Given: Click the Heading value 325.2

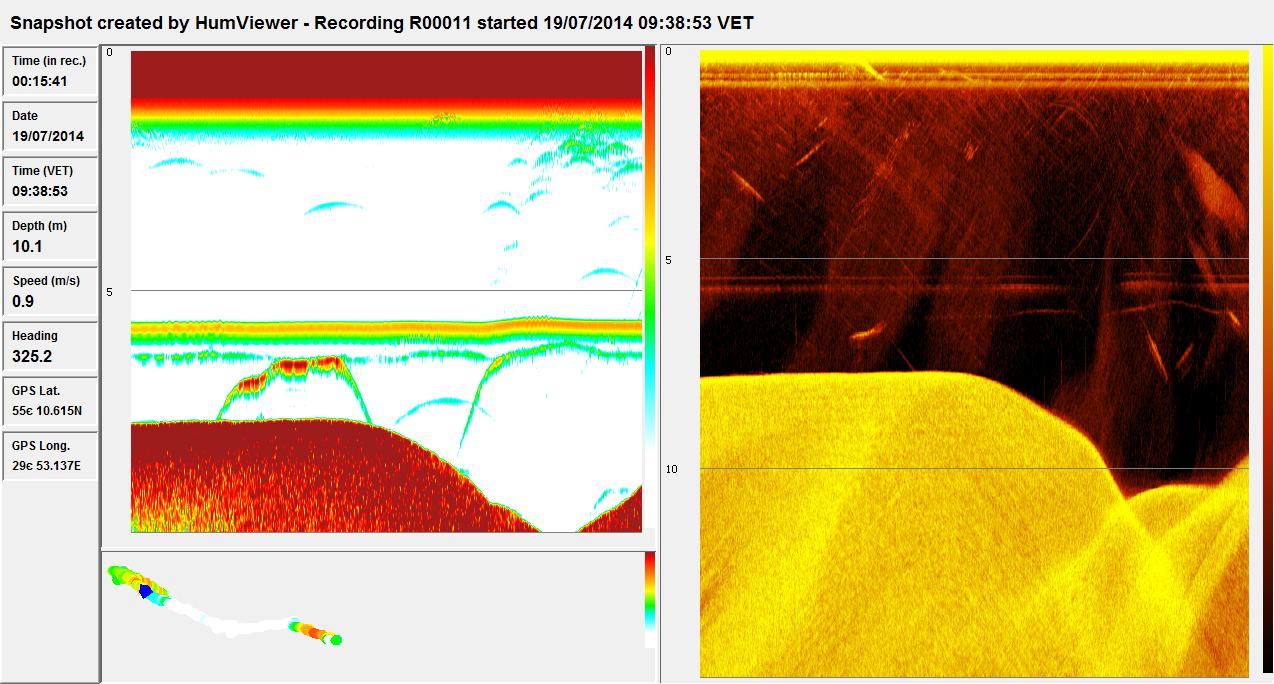Looking at the screenshot, I should click(x=50, y=346).
